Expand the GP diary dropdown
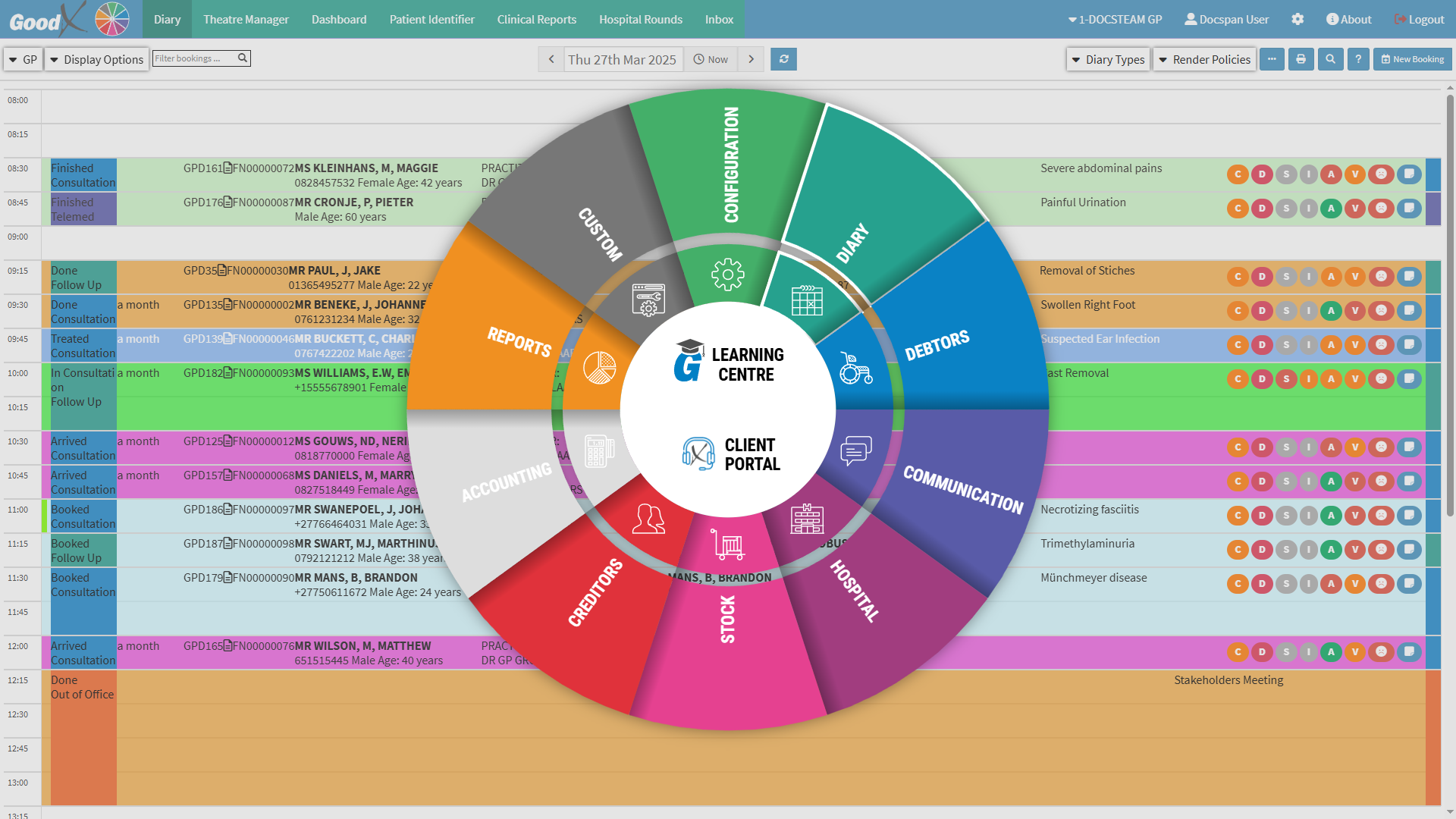 pos(22,59)
